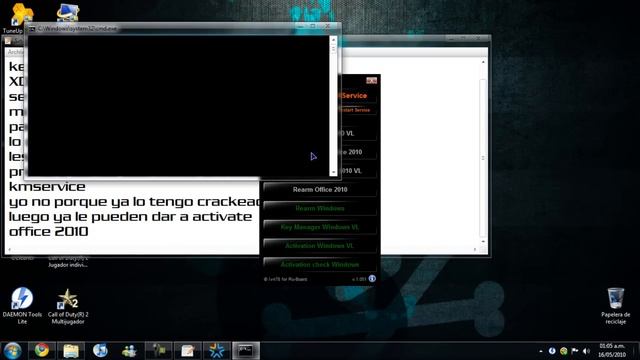The image size is (640, 360).
Task: Switch to the cmd.exe taskbar button
Action: pyautogui.click(x=246, y=351)
